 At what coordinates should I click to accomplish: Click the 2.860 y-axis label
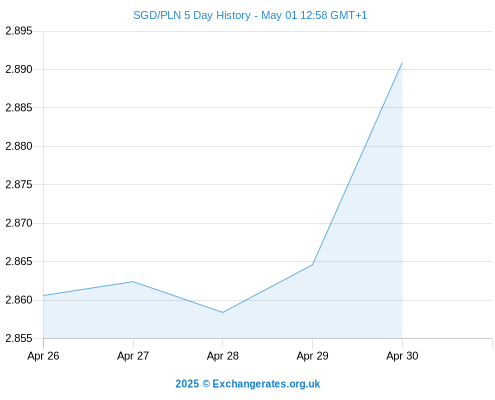click(19, 300)
